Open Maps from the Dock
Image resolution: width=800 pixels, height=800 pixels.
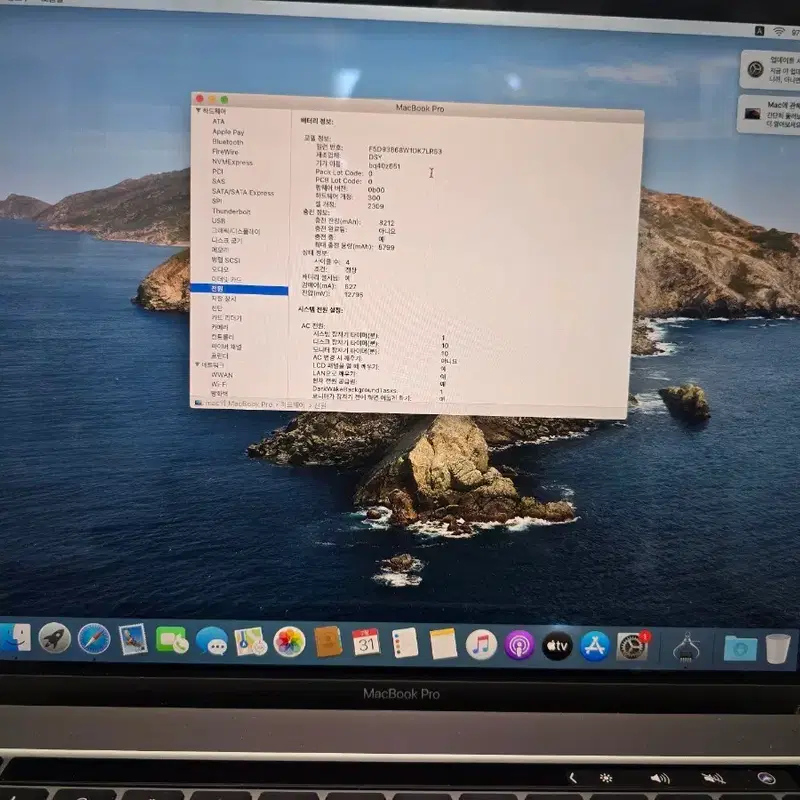coord(250,641)
